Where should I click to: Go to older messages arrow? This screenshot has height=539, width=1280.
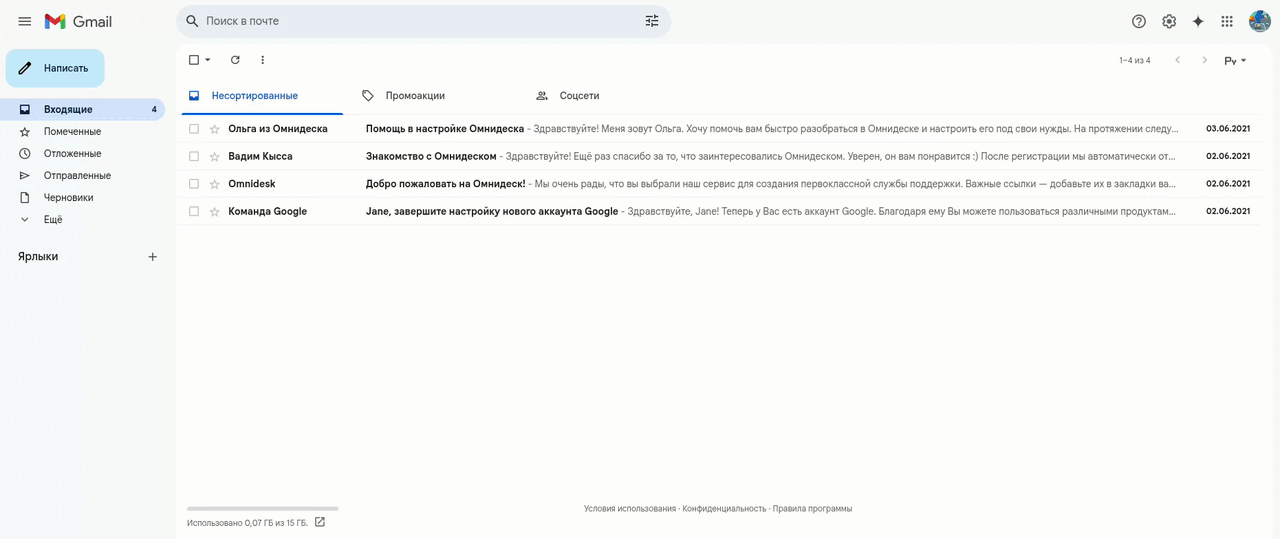[x=1205, y=60]
